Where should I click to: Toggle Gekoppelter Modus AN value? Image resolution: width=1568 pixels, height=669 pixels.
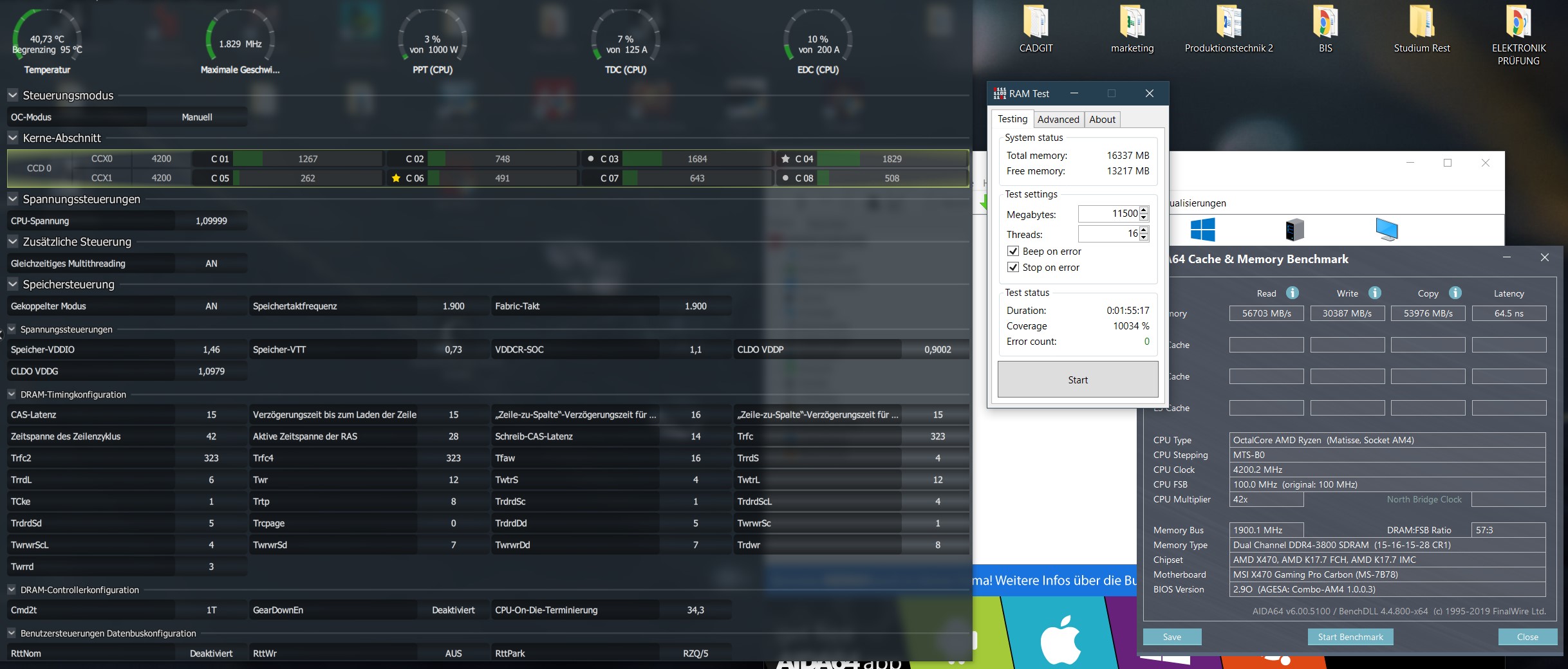[211, 306]
